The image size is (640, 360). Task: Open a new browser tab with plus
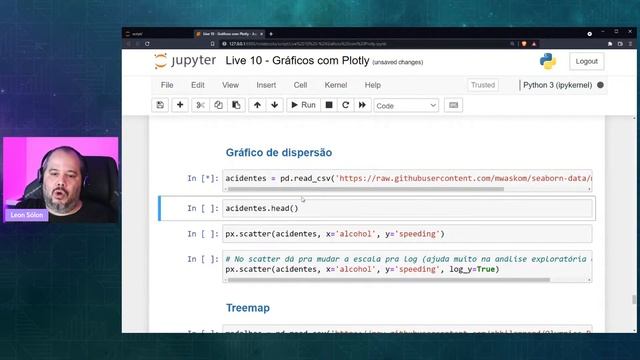[x=271, y=34]
